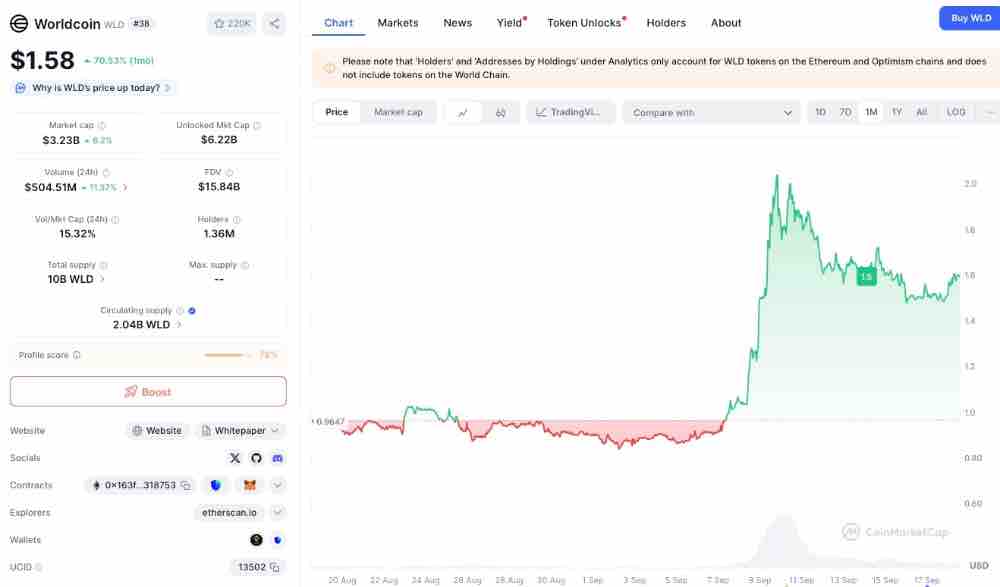Click the info icon beside UCID
This screenshot has width=1000, height=587.
[38, 567]
